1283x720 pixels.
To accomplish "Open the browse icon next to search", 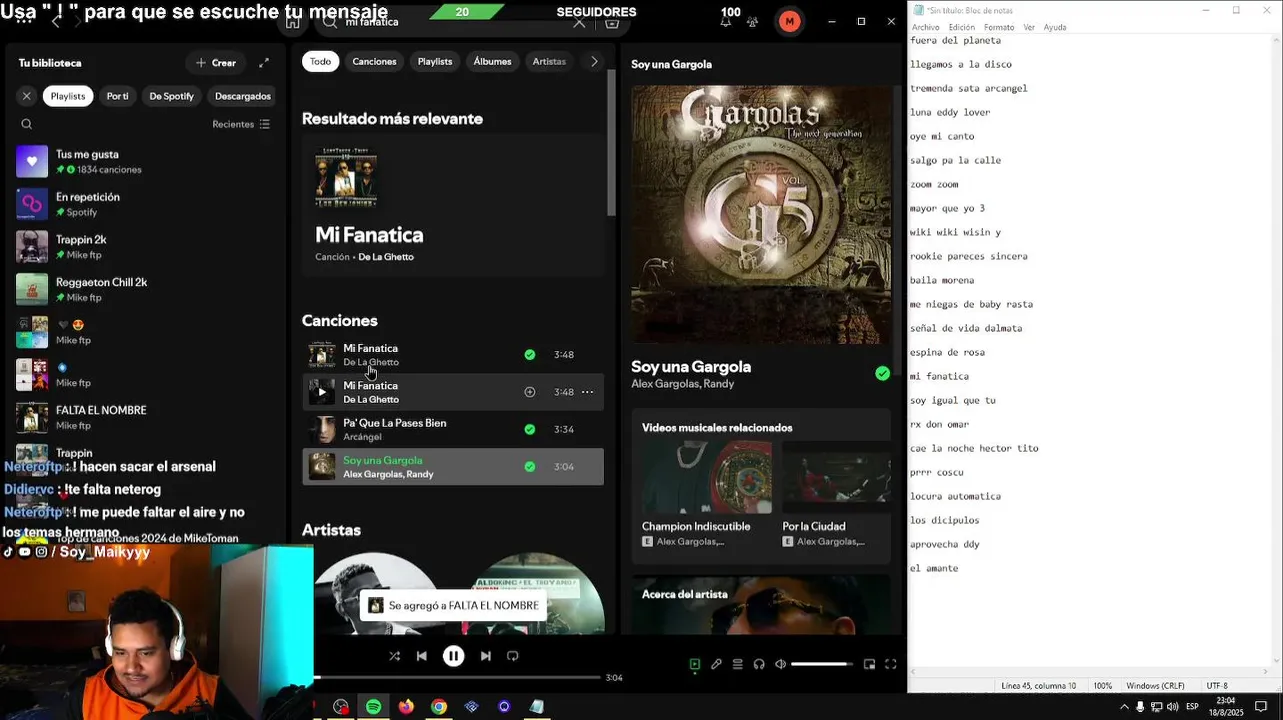I will [612, 22].
